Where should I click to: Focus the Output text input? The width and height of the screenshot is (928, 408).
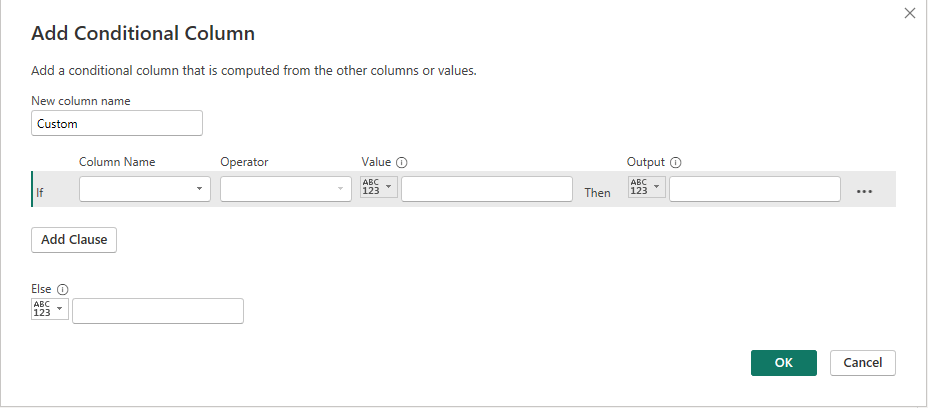pyautogui.click(x=754, y=189)
